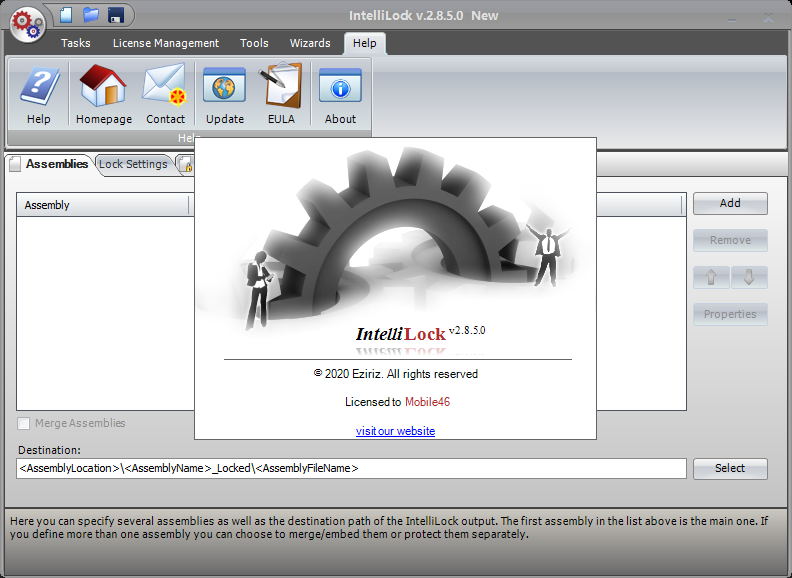Click the Contact envelope icon

pyautogui.click(x=165, y=94)
